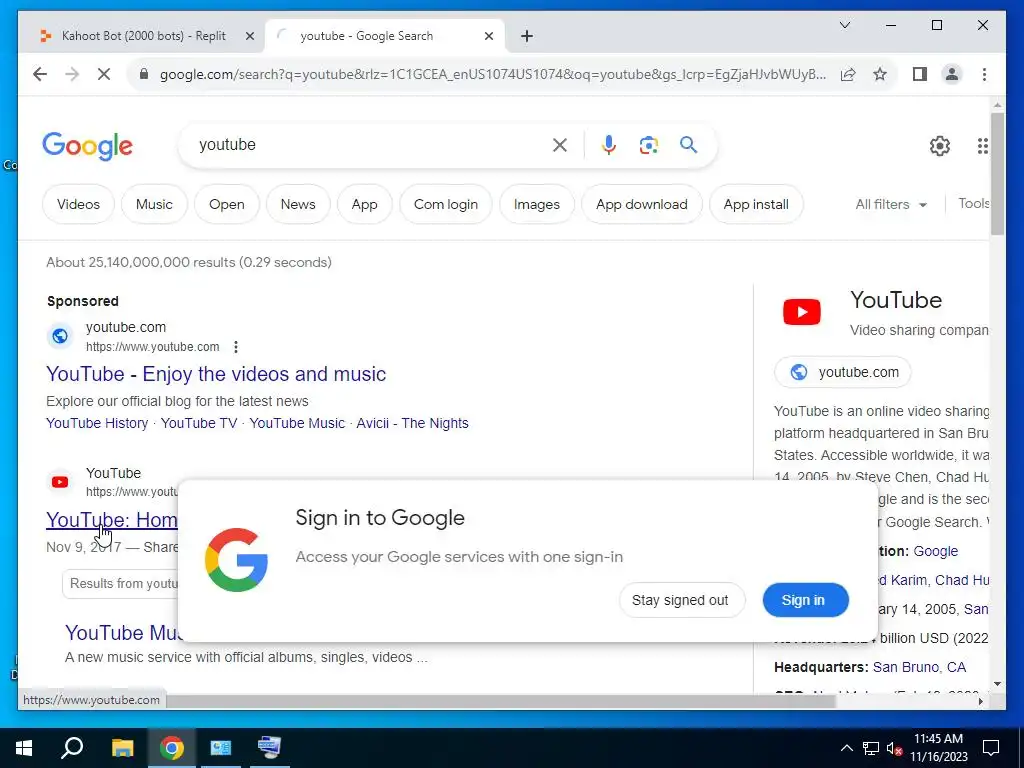
Task: Select the App download chip
Action: [641, 204]
